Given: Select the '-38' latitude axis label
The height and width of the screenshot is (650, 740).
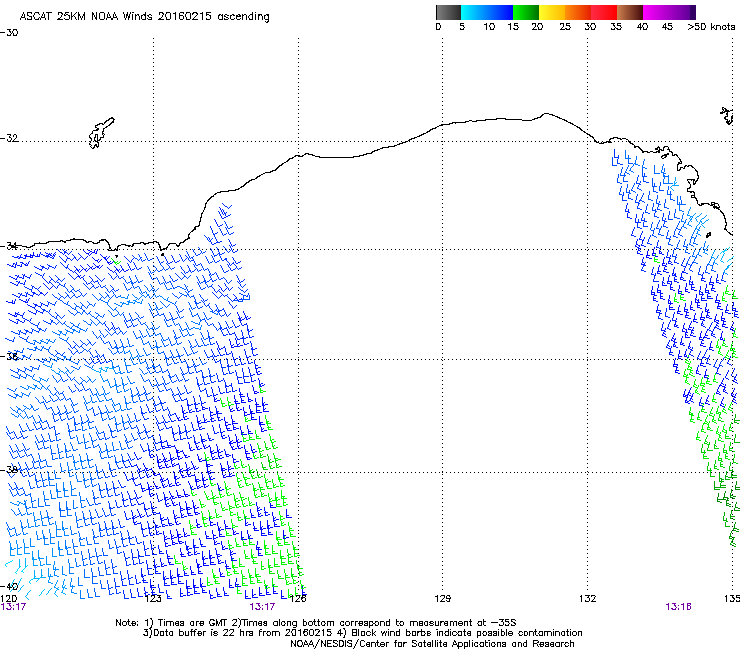Looking at the screenshot, I should [x=9, y=470].
